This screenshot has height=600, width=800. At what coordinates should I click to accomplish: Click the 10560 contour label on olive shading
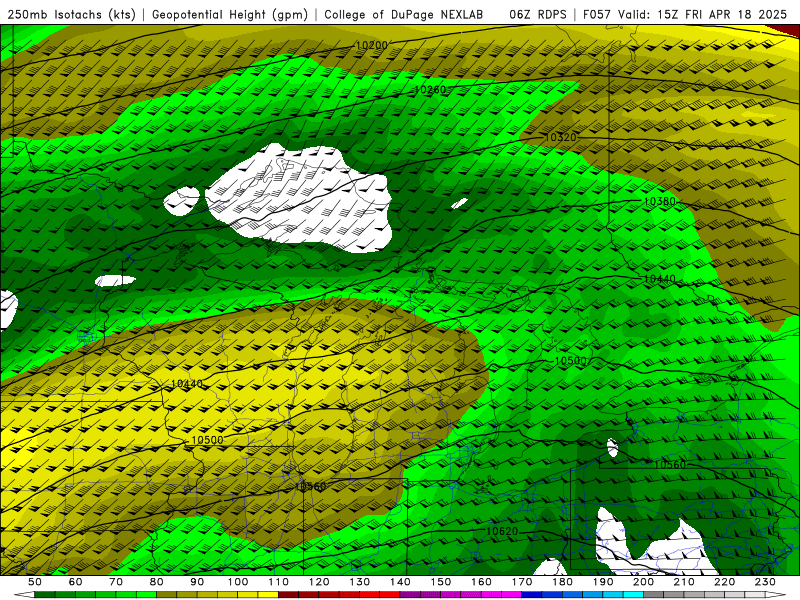(311, 486)
